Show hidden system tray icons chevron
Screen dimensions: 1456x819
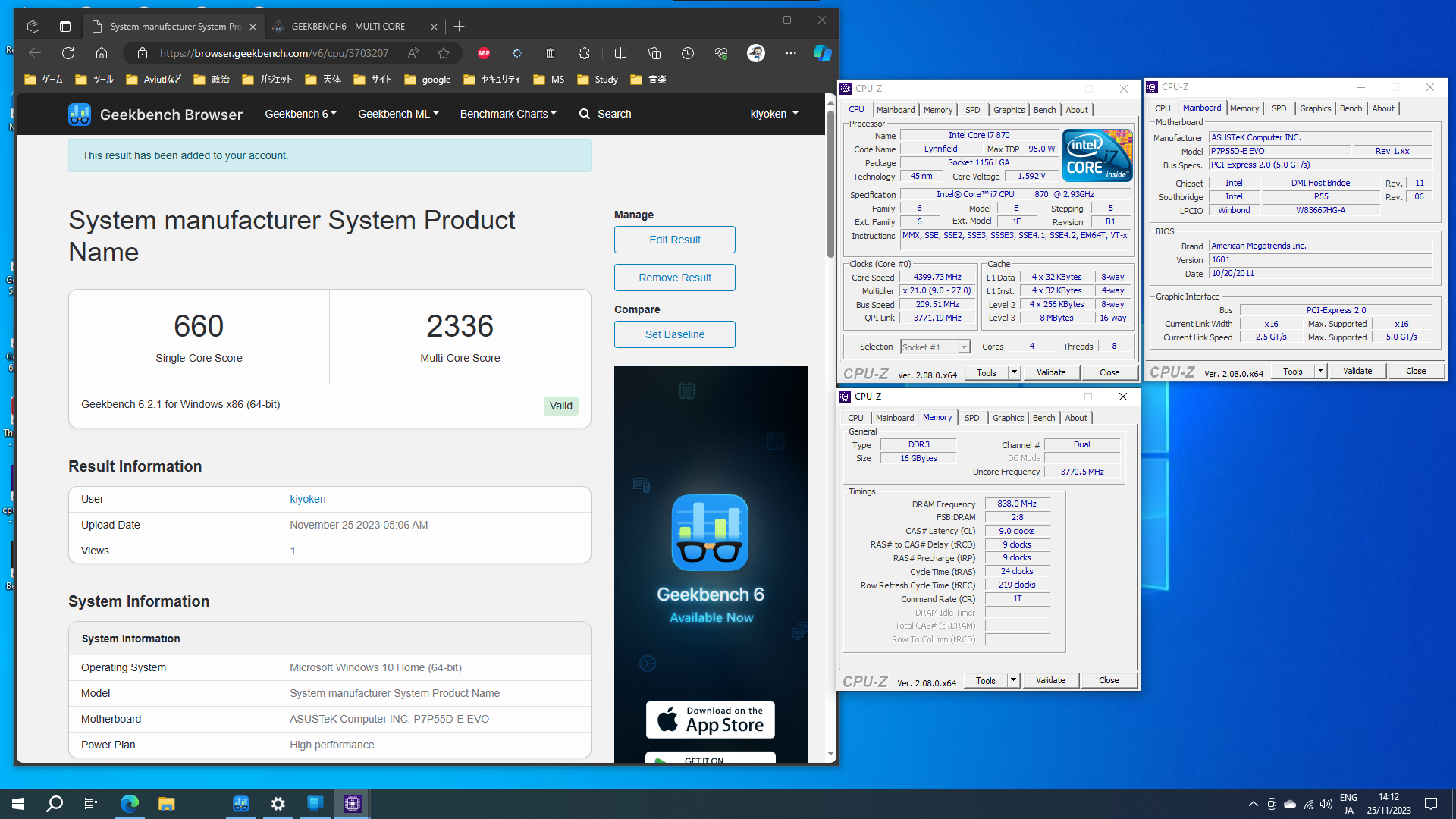[1254, 804]
